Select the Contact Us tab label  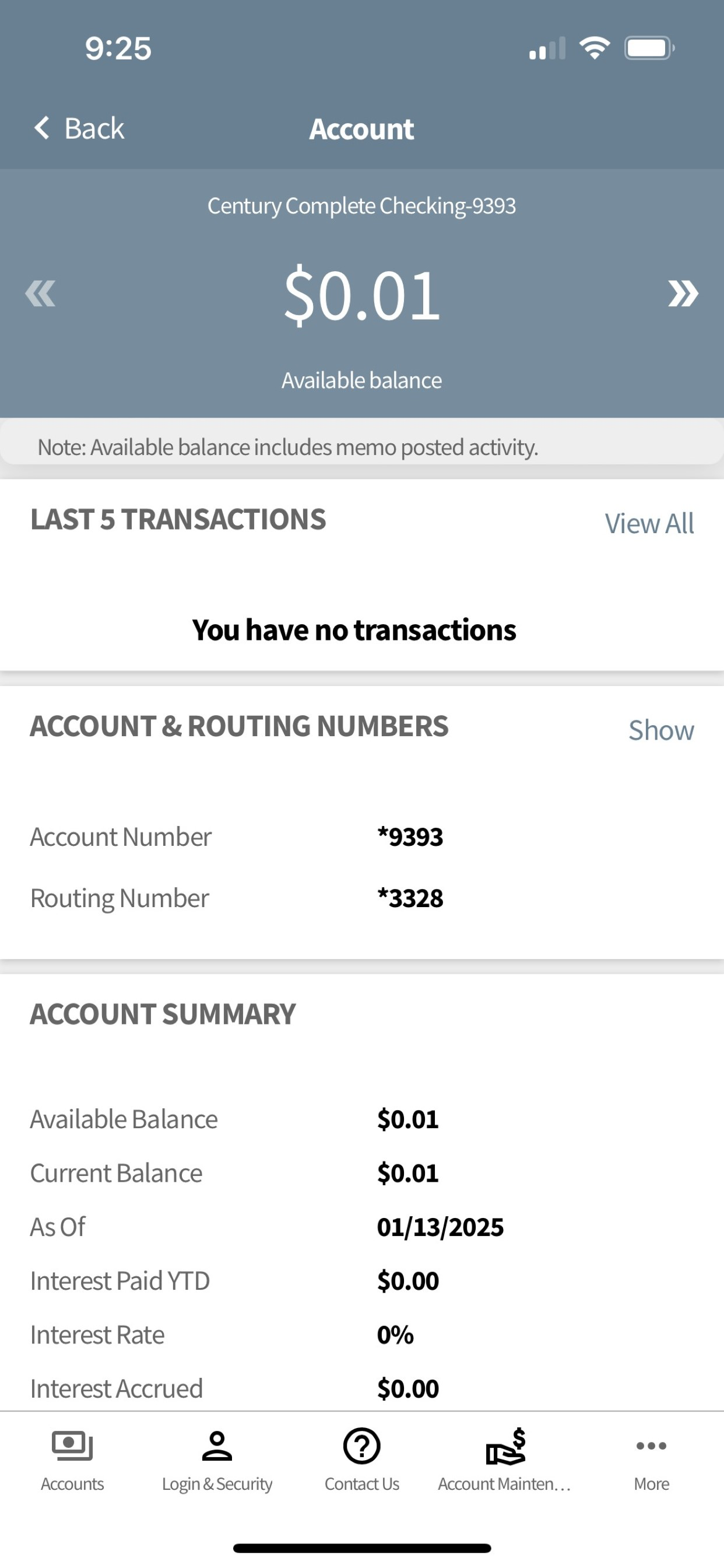tap(362, 1484)
